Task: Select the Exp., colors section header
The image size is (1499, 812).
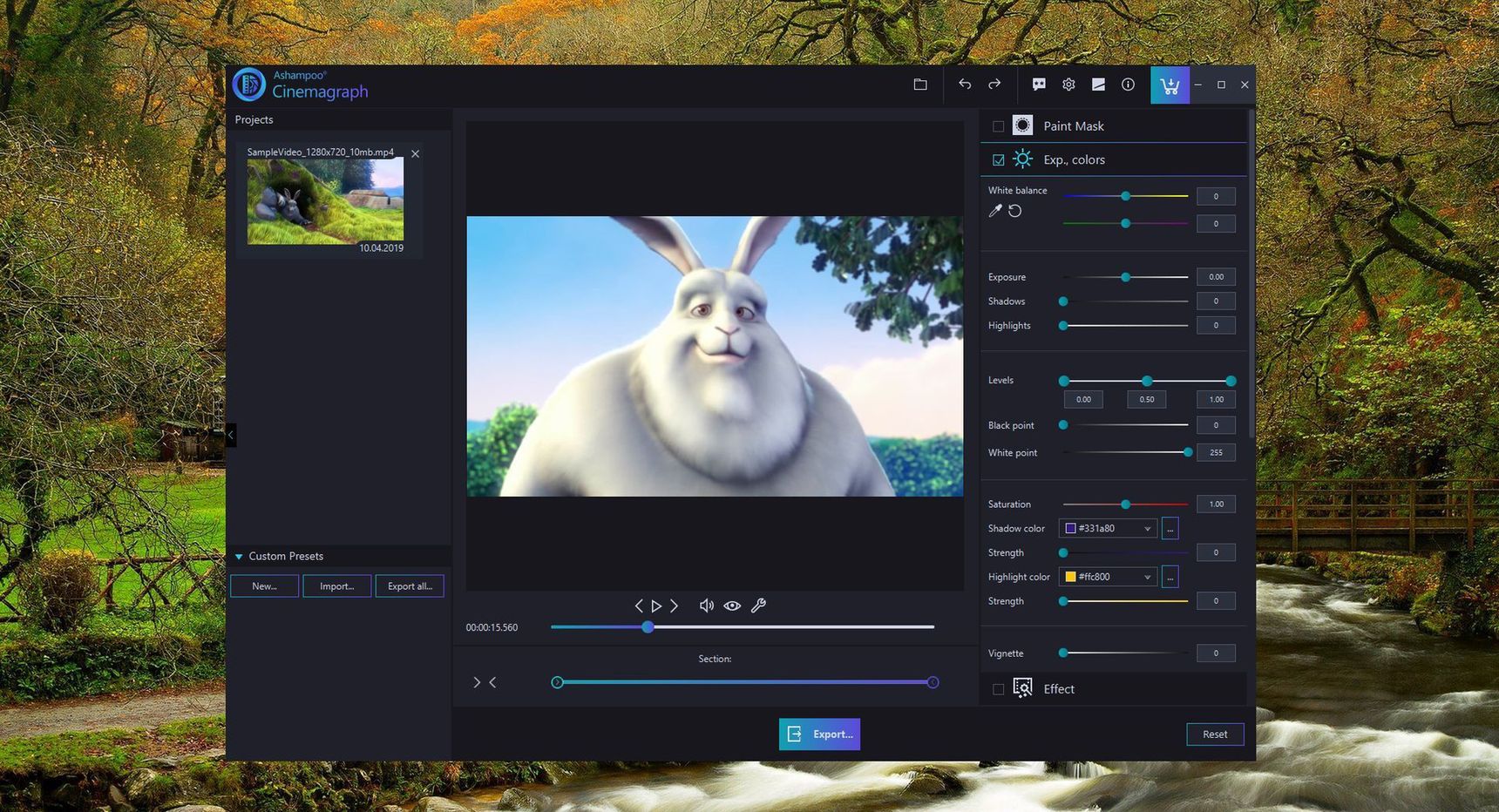Action: coord(1114,159)
